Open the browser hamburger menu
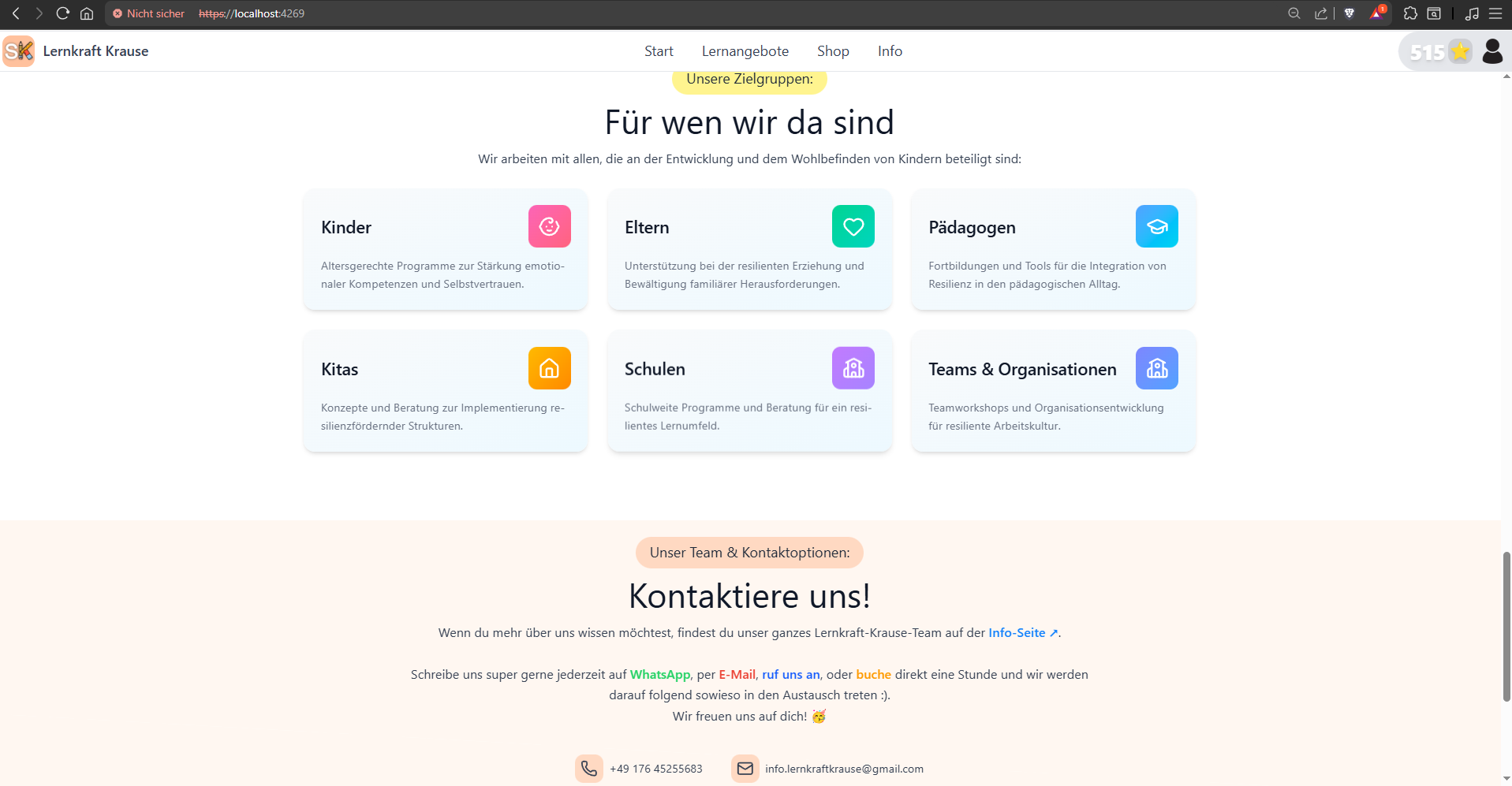Image resolution: width=1512 pixels, height=786 pixels. (x=1495, y=13)
